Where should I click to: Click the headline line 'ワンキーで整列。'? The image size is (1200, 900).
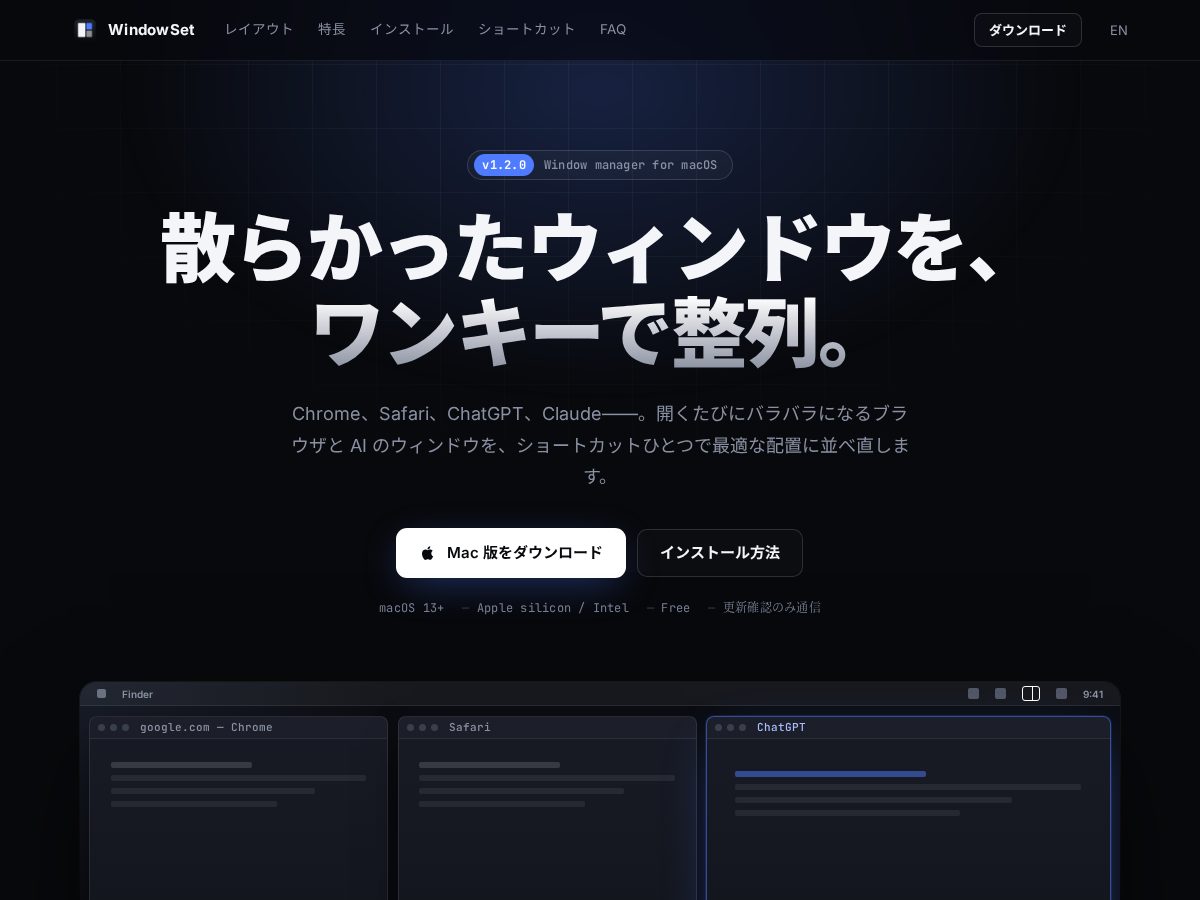(x=580, y=333)
